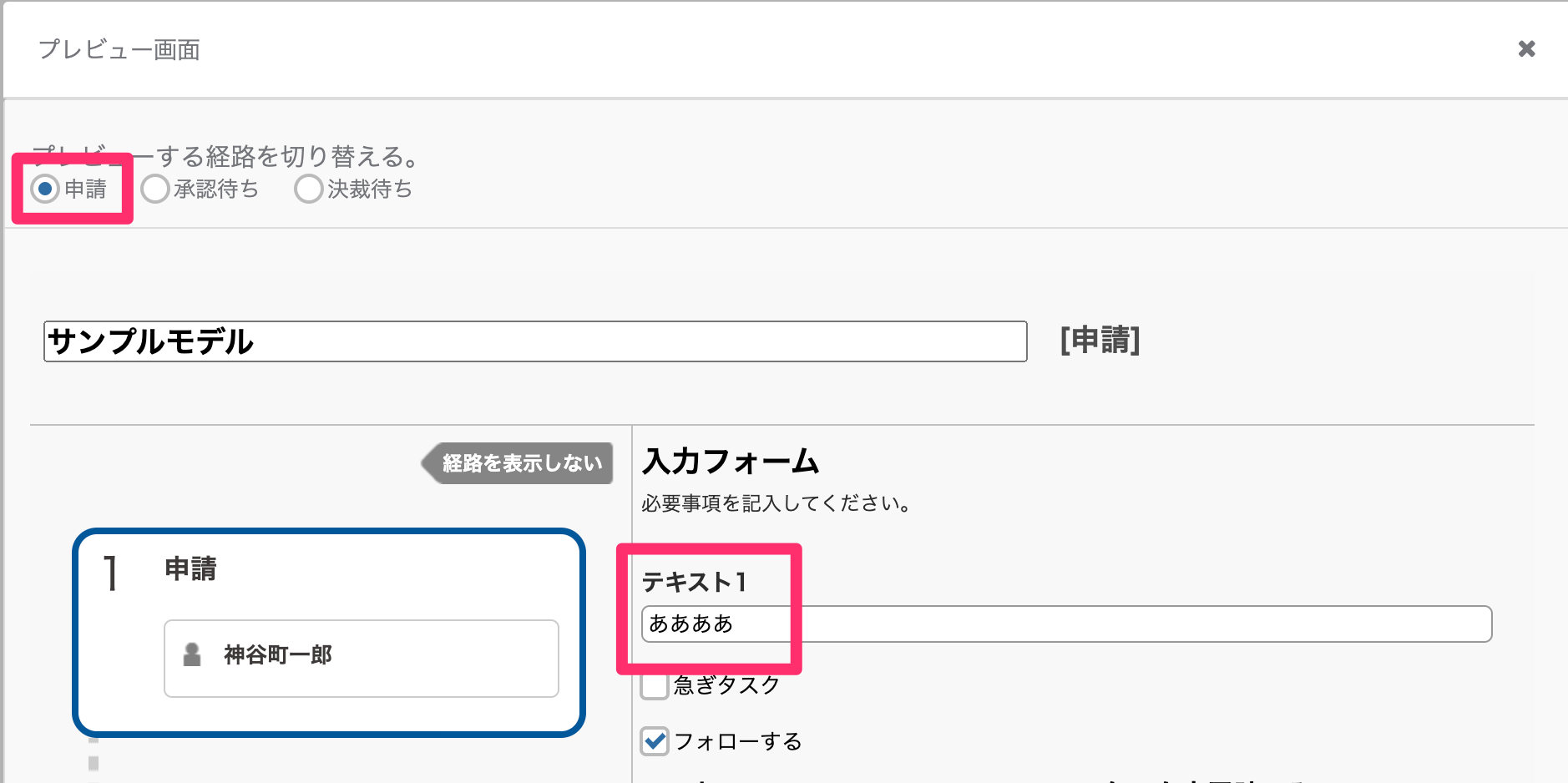
Task: Enable the 急ぎタスク checkbox
Action: (655, 685)
